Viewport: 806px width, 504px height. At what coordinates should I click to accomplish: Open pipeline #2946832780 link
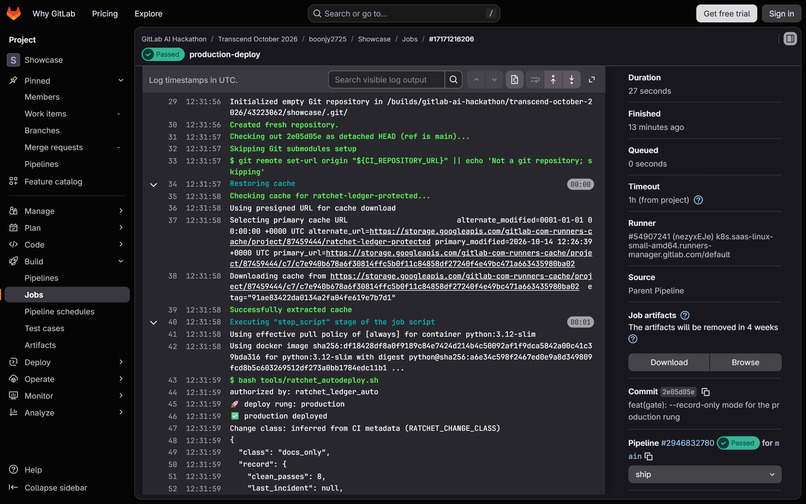(687, 443)
